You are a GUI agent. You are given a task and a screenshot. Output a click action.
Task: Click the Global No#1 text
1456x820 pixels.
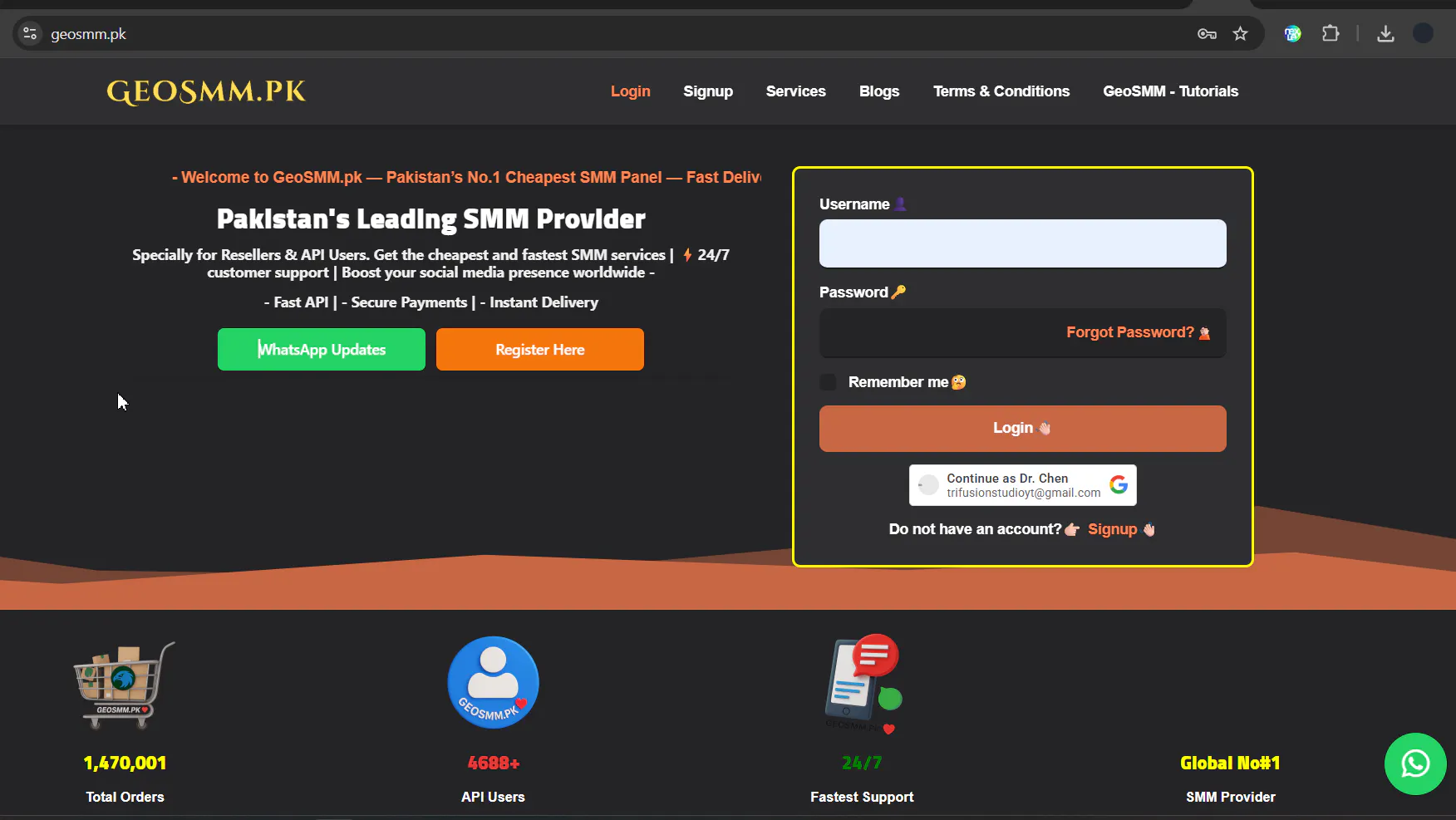pyautogui.click(x=1231, y=764)
